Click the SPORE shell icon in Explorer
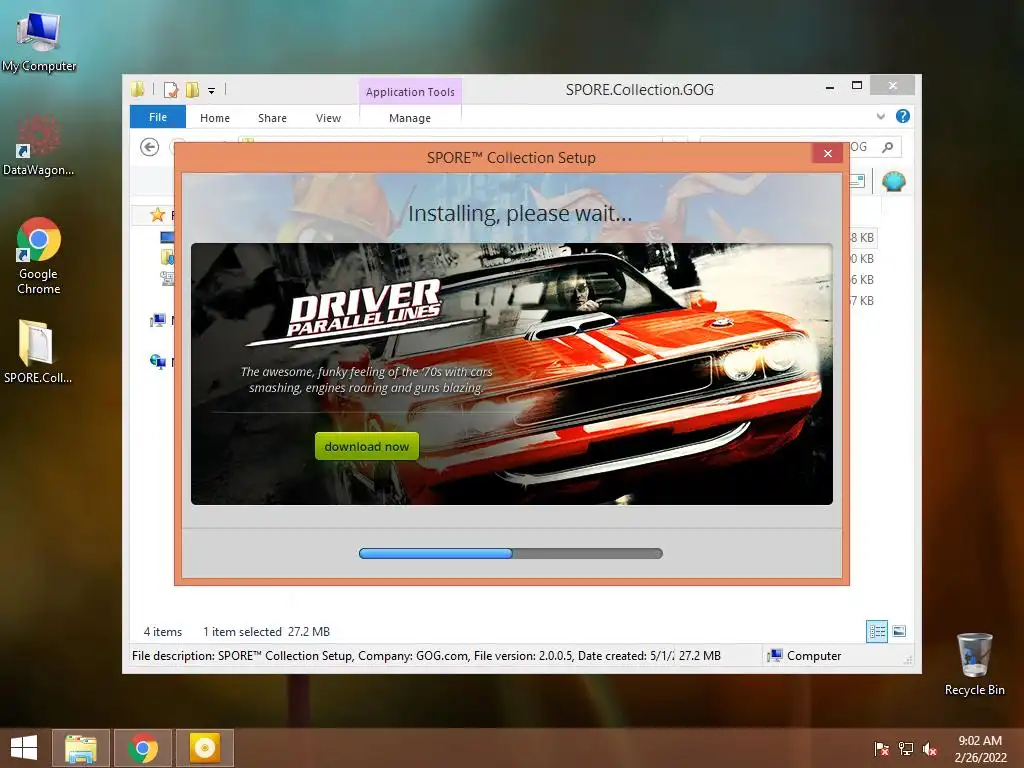This screenshot has width=1024, height=768. coord(893,181)
